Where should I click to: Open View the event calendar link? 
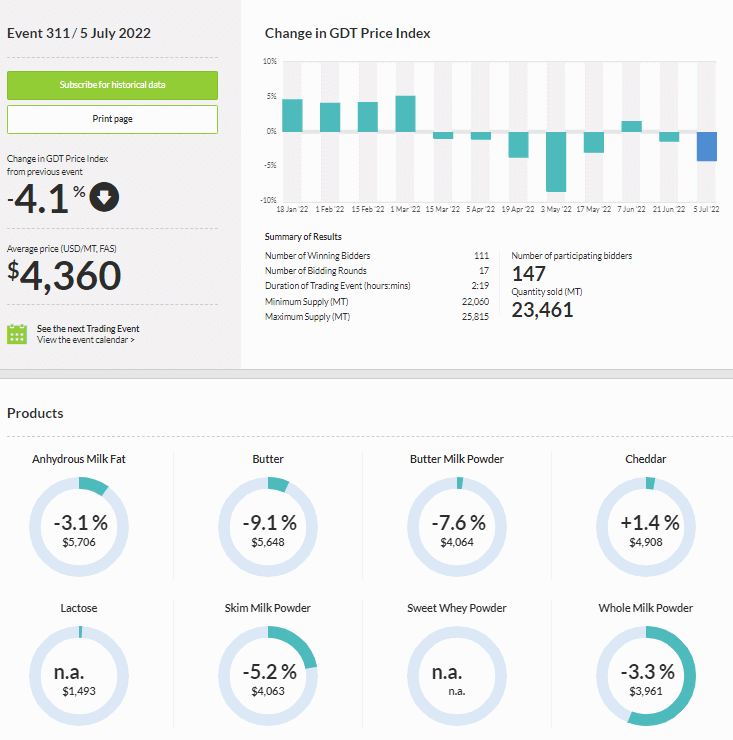[85, 340]
